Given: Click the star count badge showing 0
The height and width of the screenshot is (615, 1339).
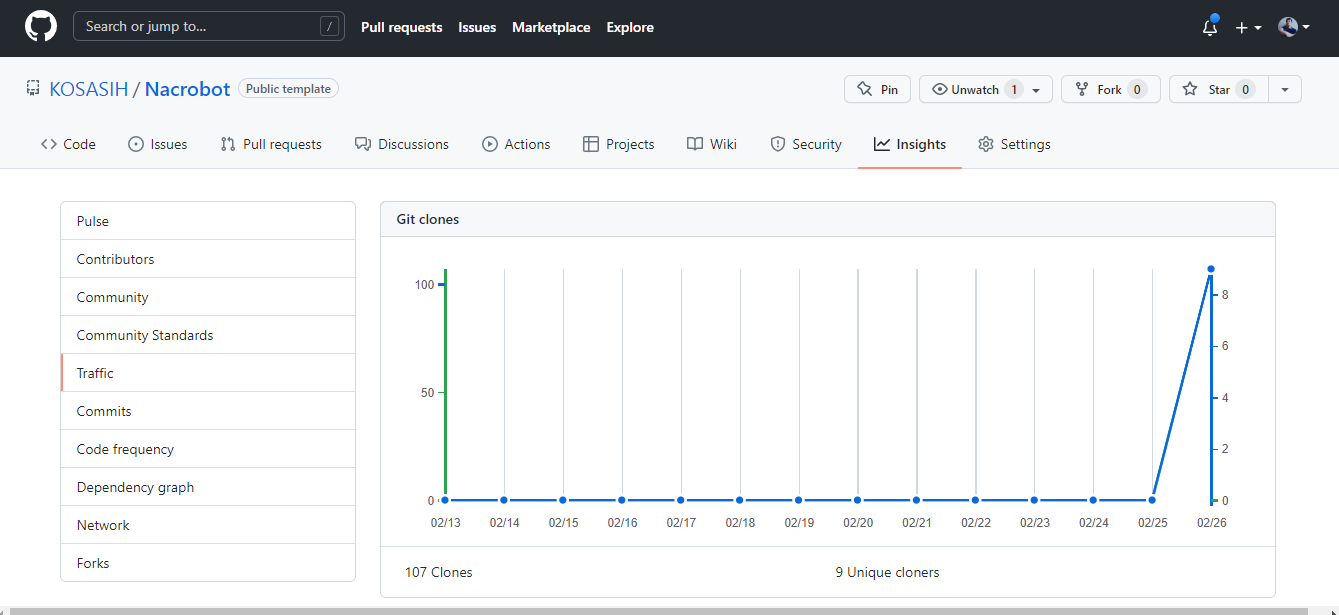Looking at the screenshot, I should (1245, 89).
